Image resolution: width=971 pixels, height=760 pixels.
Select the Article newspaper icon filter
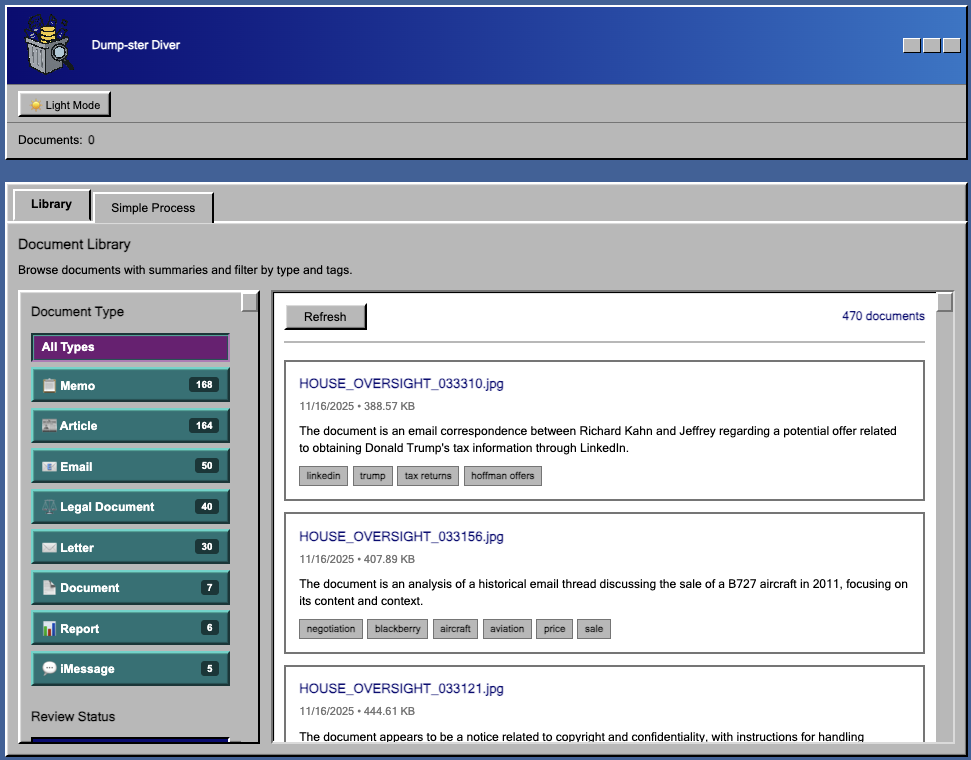coord(49,426)
